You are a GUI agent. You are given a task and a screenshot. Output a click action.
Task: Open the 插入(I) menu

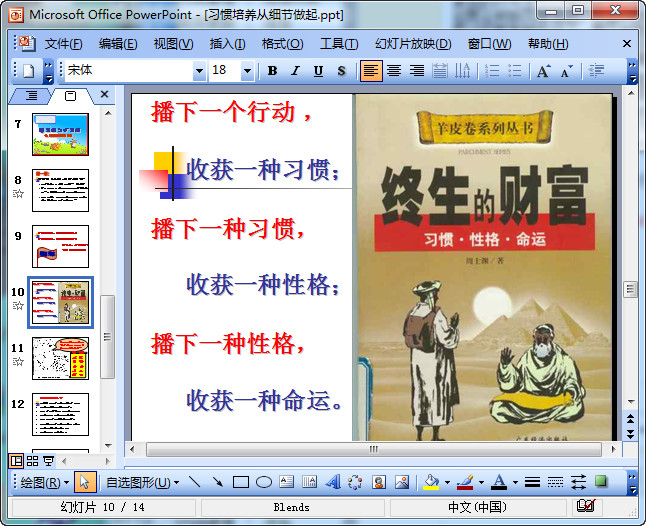[x=227, y=44]
